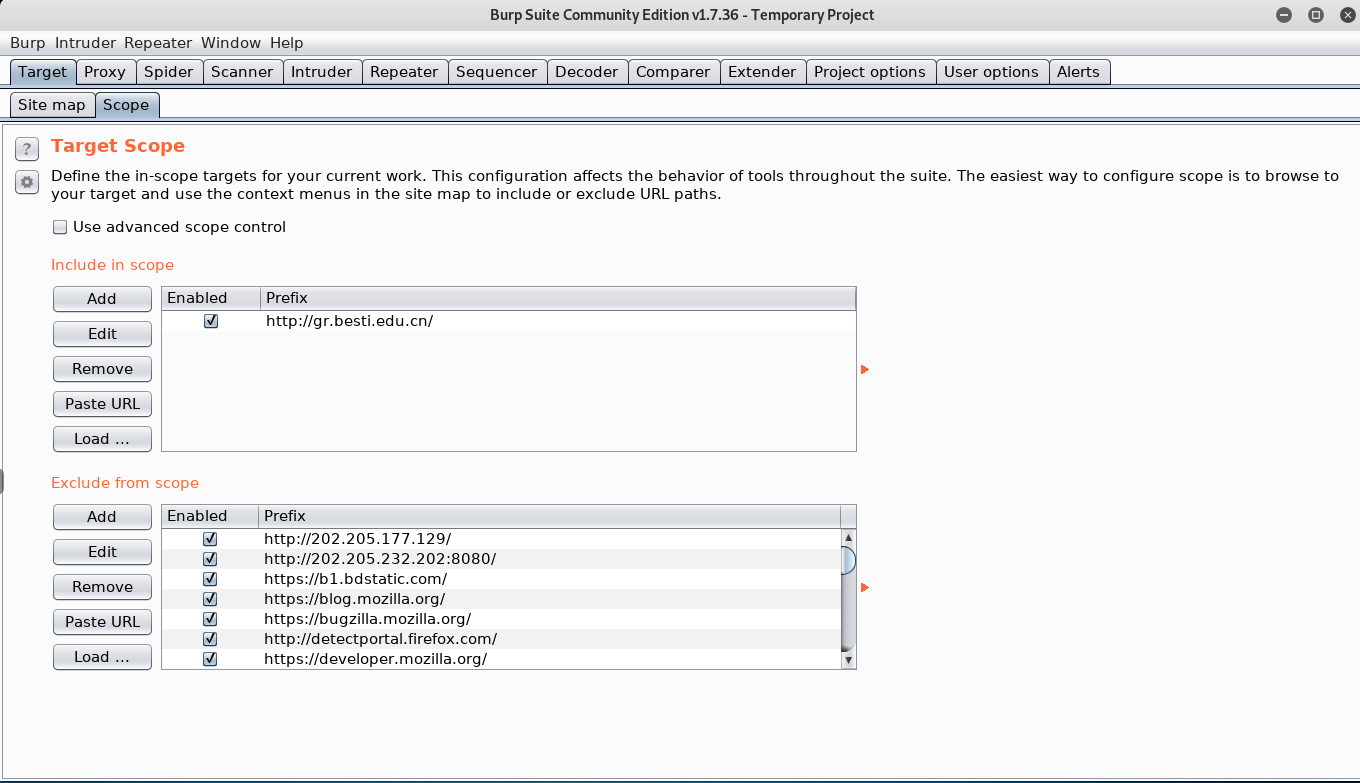Switch to the User options tab

pyautogui.click(x=991, y=72)
